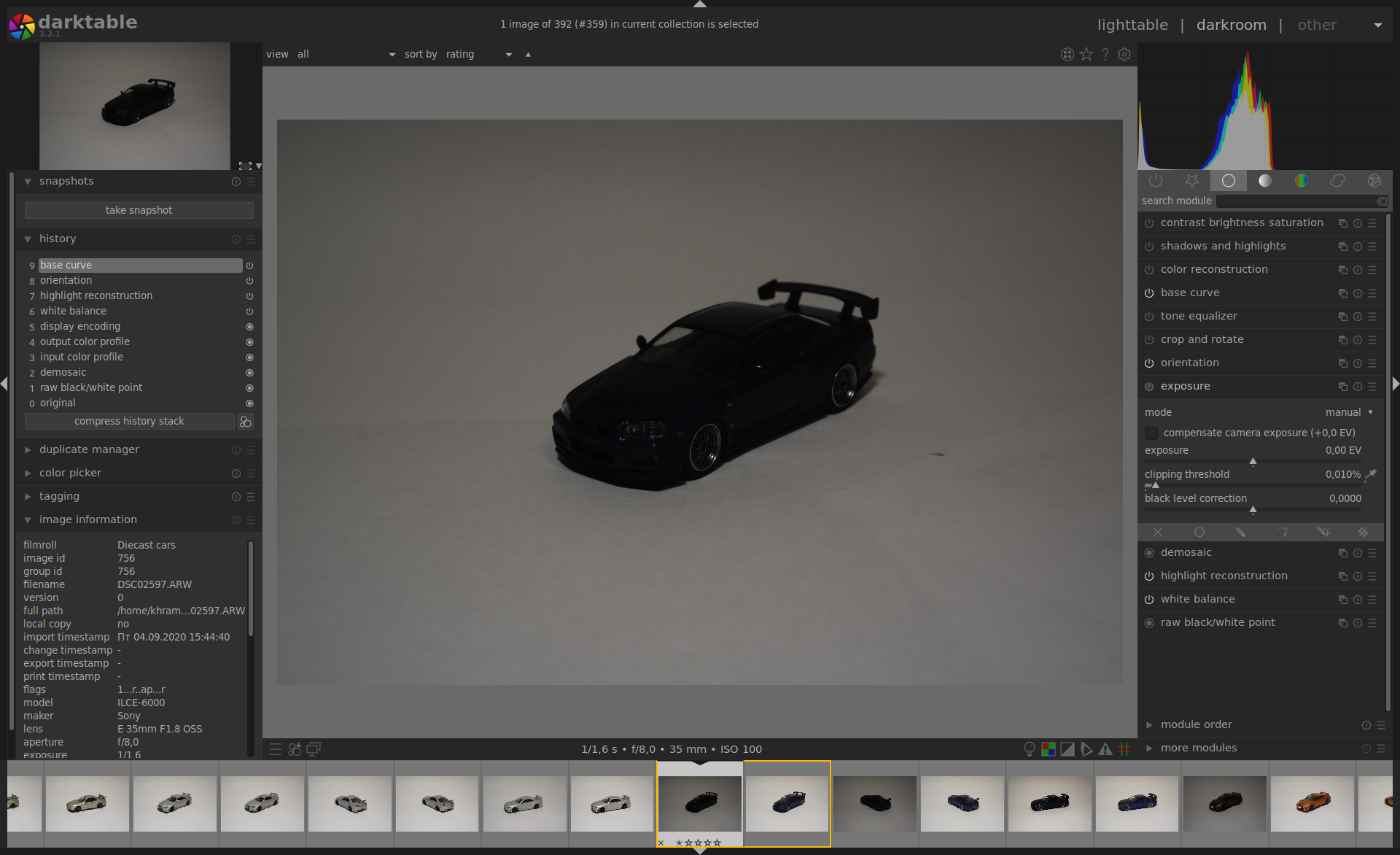Expand the duplicate manager panel

(89, 449)
